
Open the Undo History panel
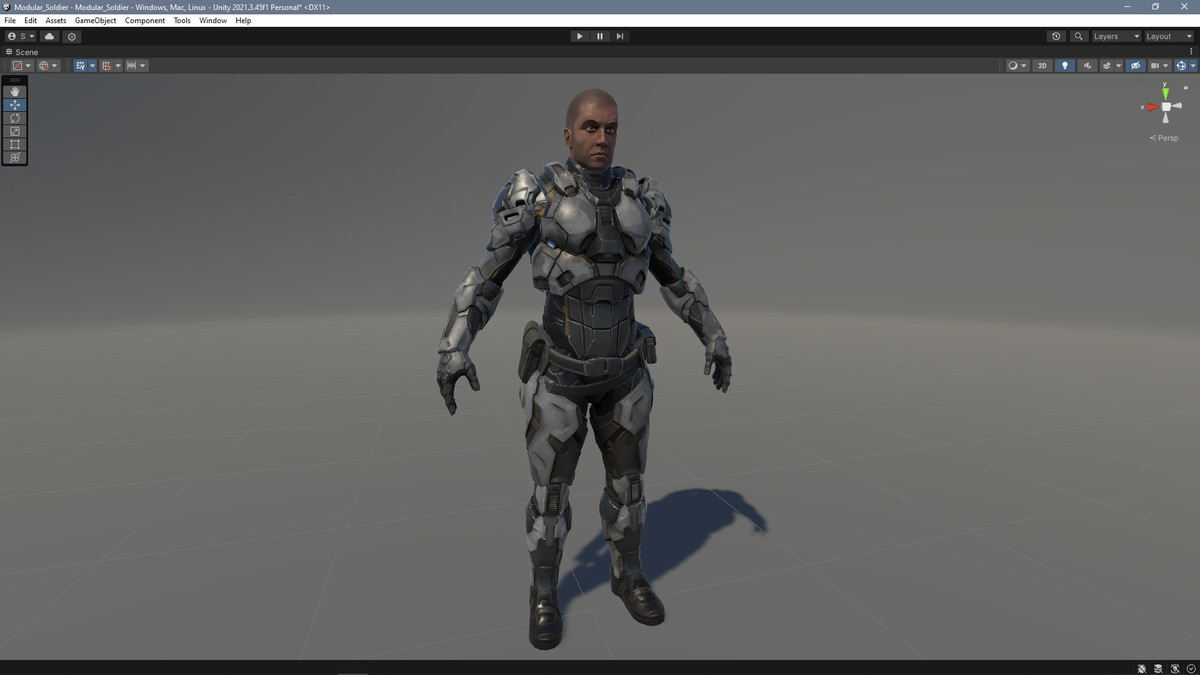(x=1056, y=36)
